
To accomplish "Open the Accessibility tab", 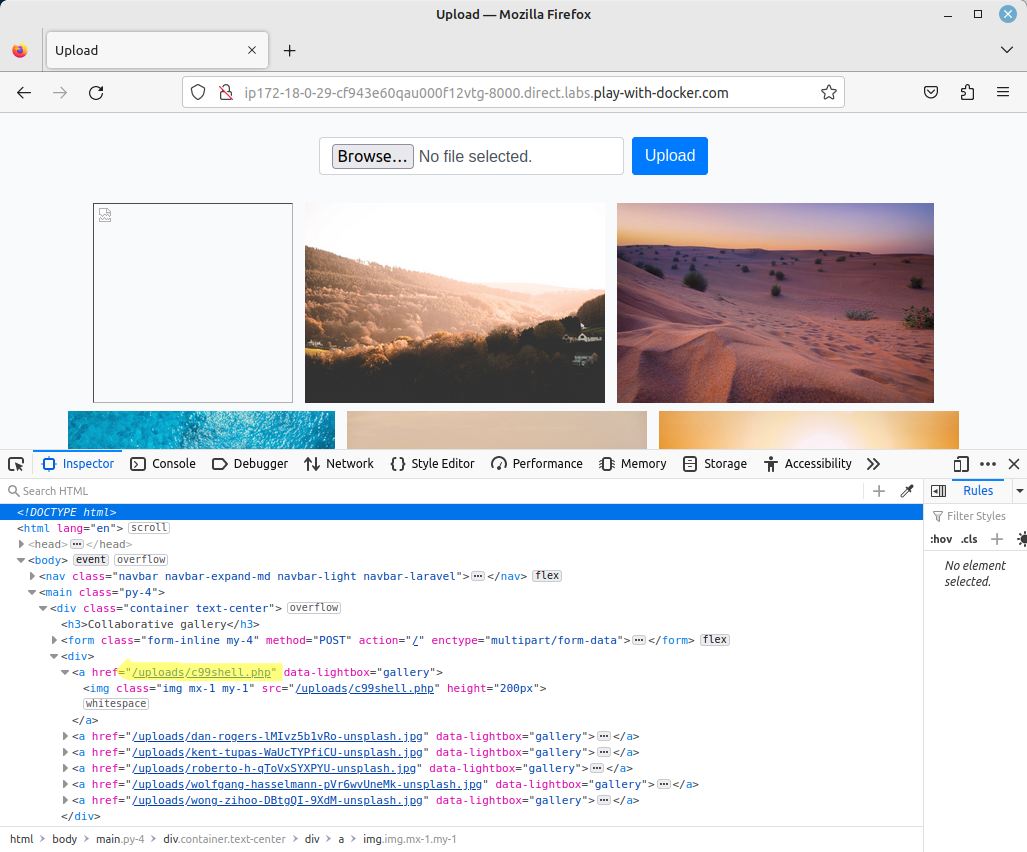I will click(x=808, y=464).
